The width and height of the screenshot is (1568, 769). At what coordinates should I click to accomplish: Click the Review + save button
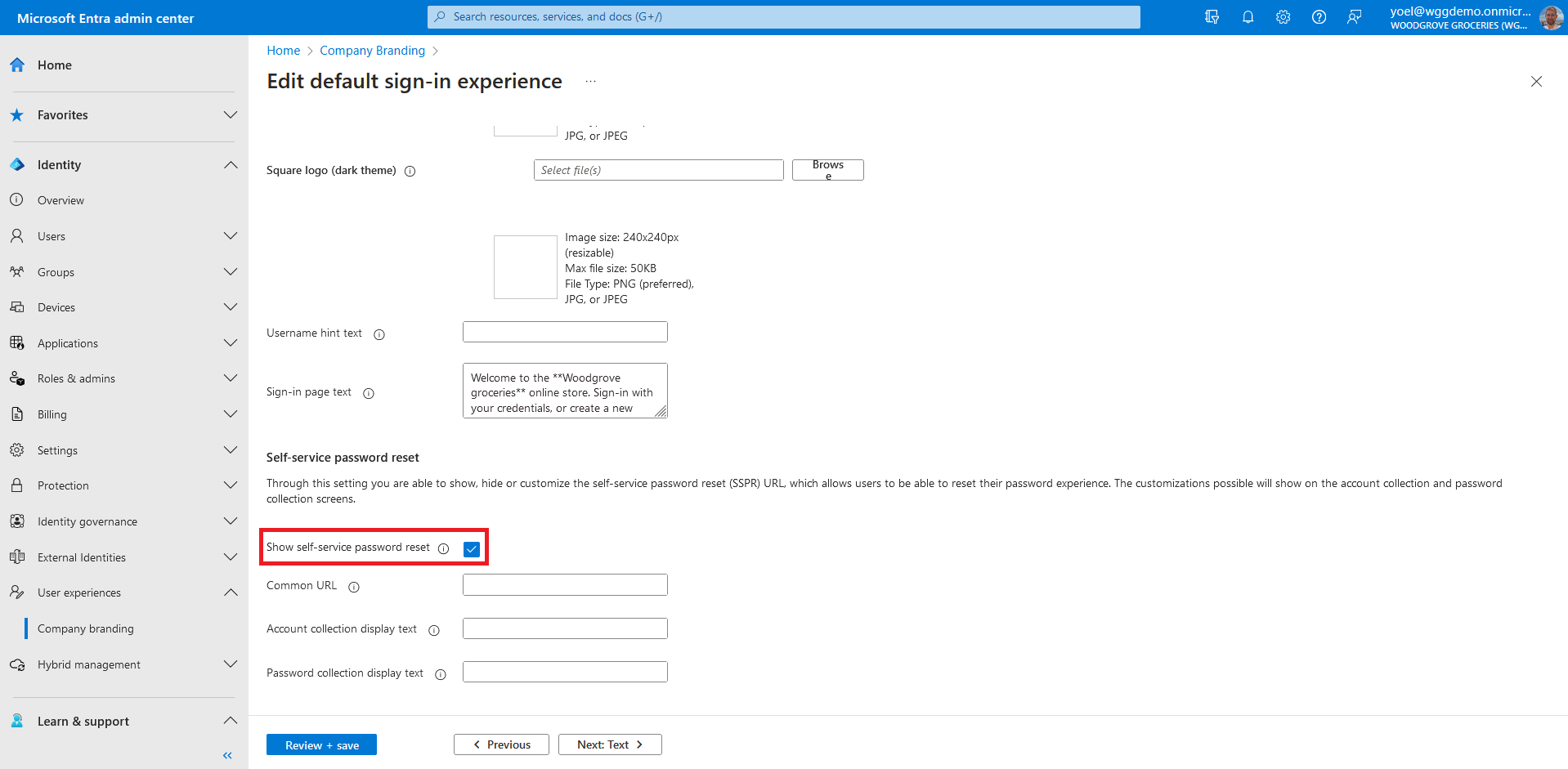pos(321,744)
